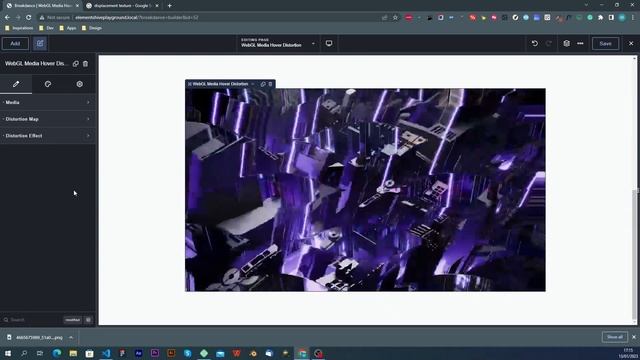Click the canvas element move handle icon

coord(190,84)
